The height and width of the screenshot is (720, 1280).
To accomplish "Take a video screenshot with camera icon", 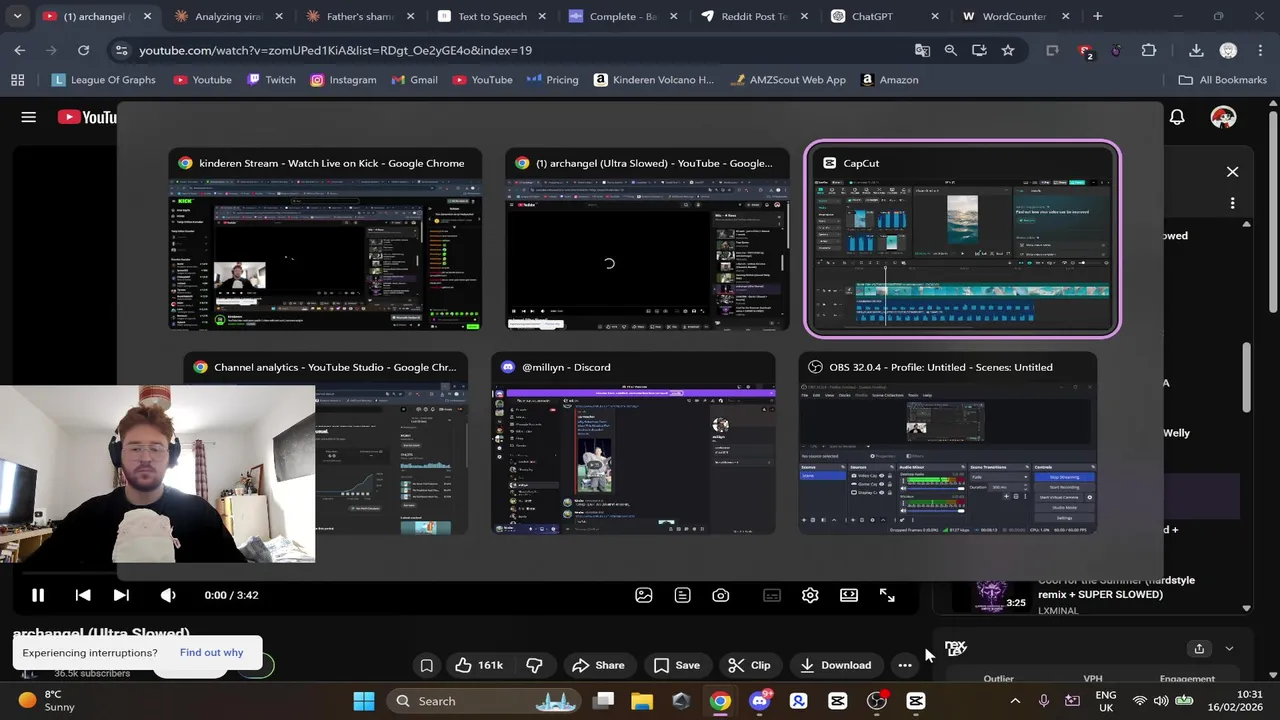I will [721, 595].
